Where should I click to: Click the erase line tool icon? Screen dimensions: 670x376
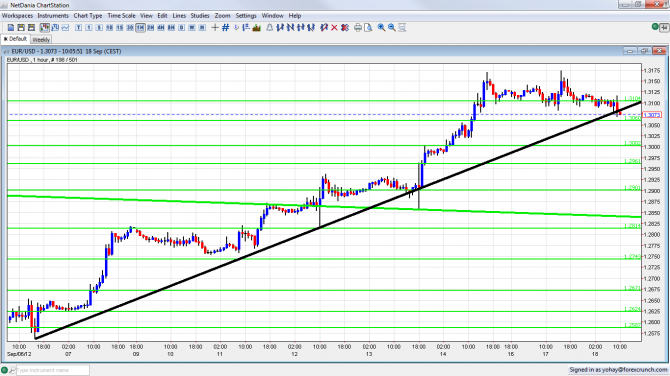[x=324, y=27]
